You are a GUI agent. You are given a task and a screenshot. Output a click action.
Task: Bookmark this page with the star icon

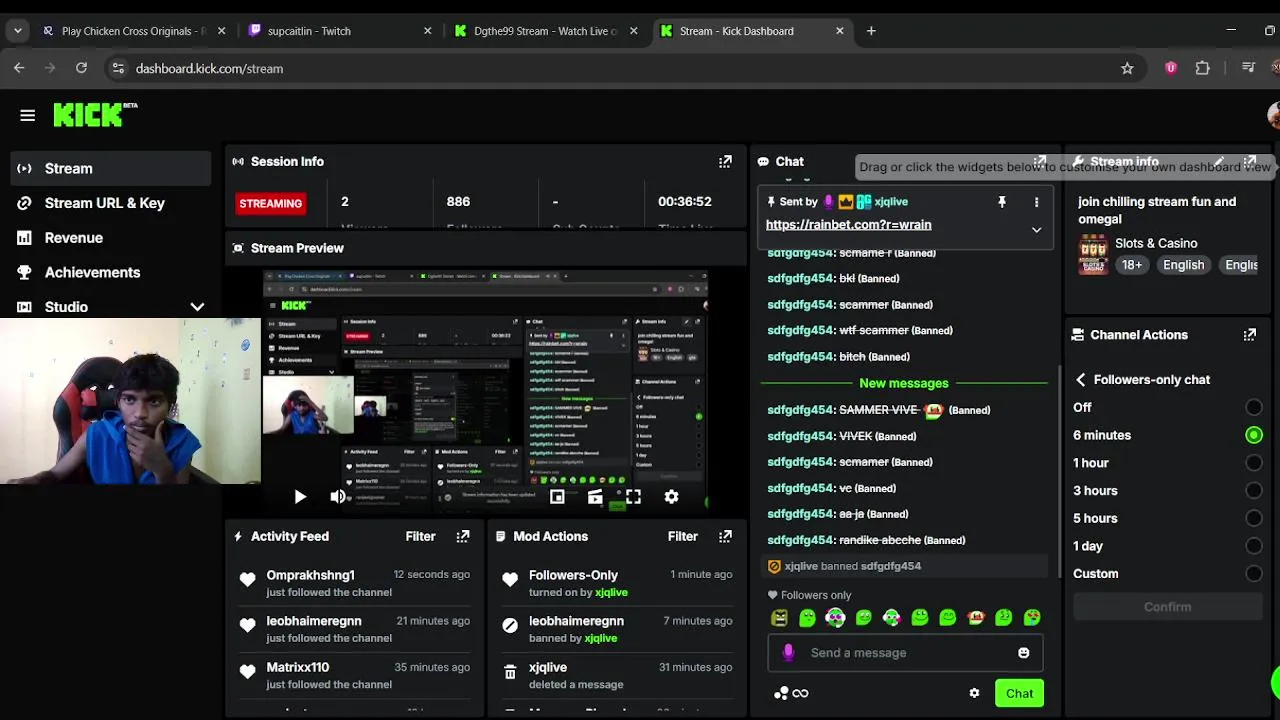pos(1127,68)
